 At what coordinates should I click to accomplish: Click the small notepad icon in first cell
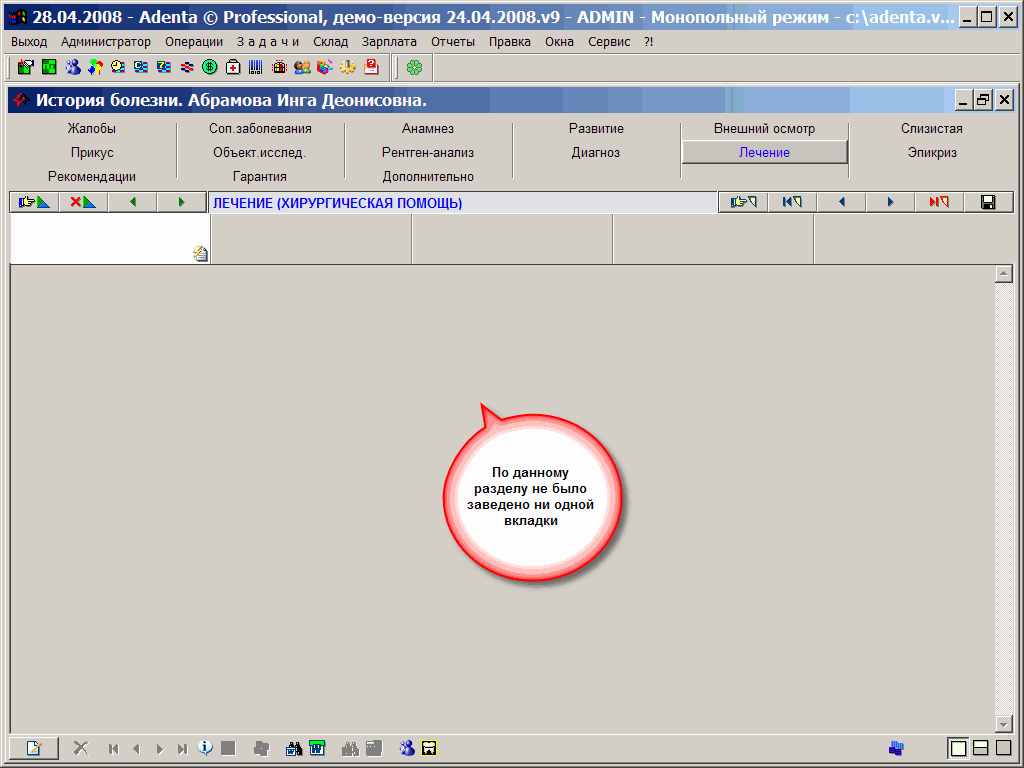point(200,254)
